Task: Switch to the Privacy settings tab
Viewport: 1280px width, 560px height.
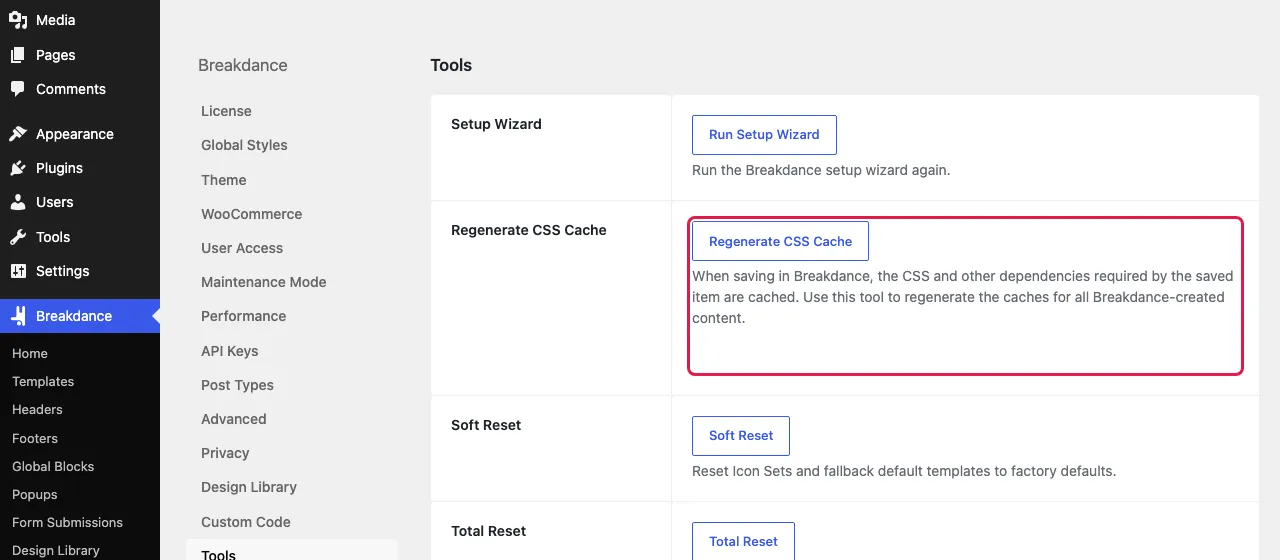Action: pyautogui.click(x=225, y=453)
